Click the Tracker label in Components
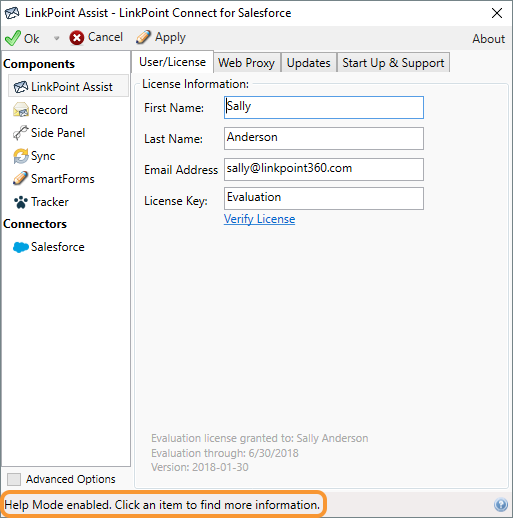Screen dimensions: 513x518 tap(50, 202)
